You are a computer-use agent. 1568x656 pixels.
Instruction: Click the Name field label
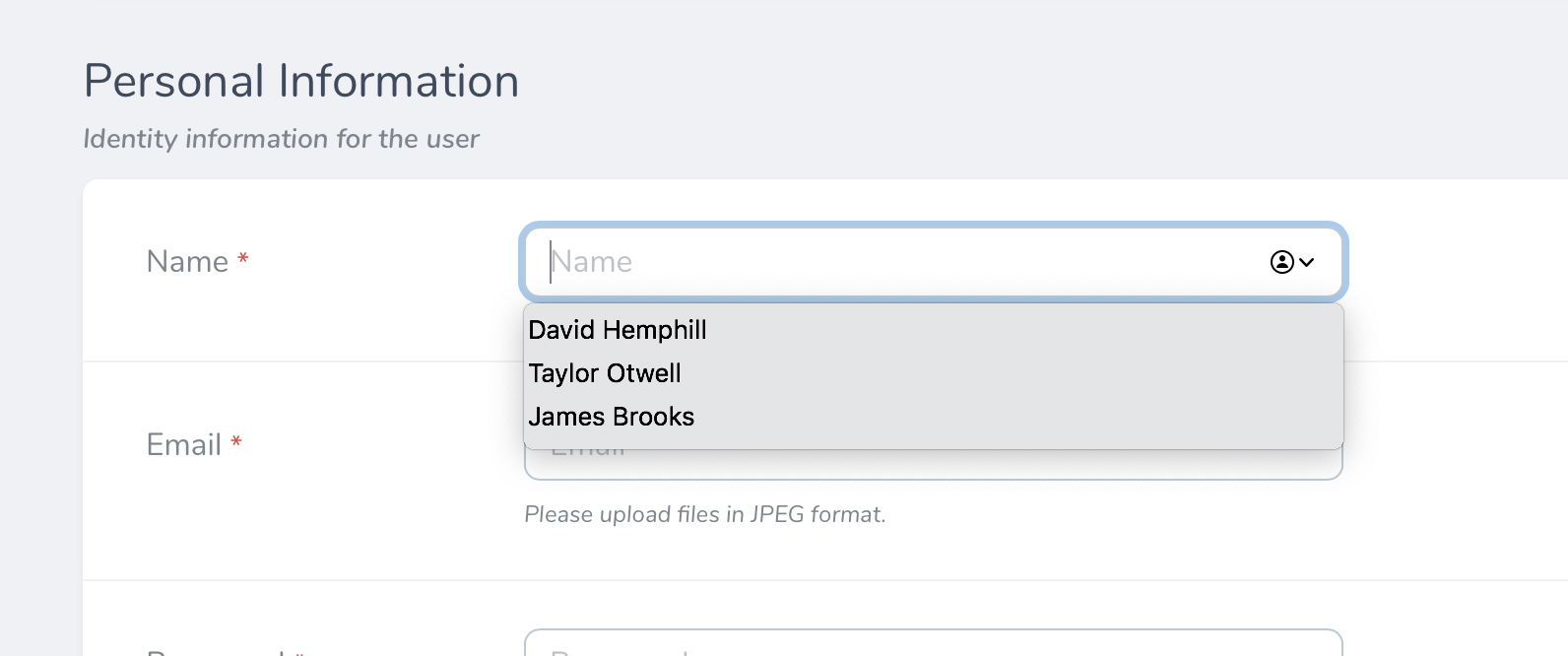(187, 262)
